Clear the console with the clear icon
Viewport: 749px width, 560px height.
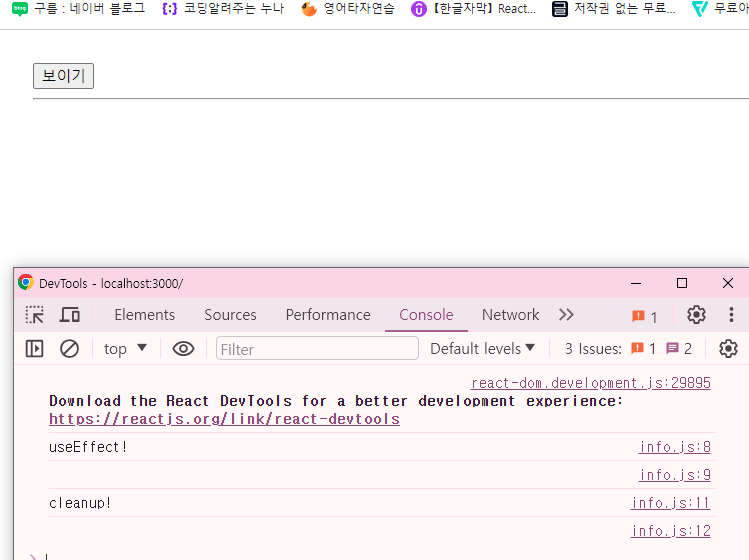pyautogui.click(x=69, y=349)
